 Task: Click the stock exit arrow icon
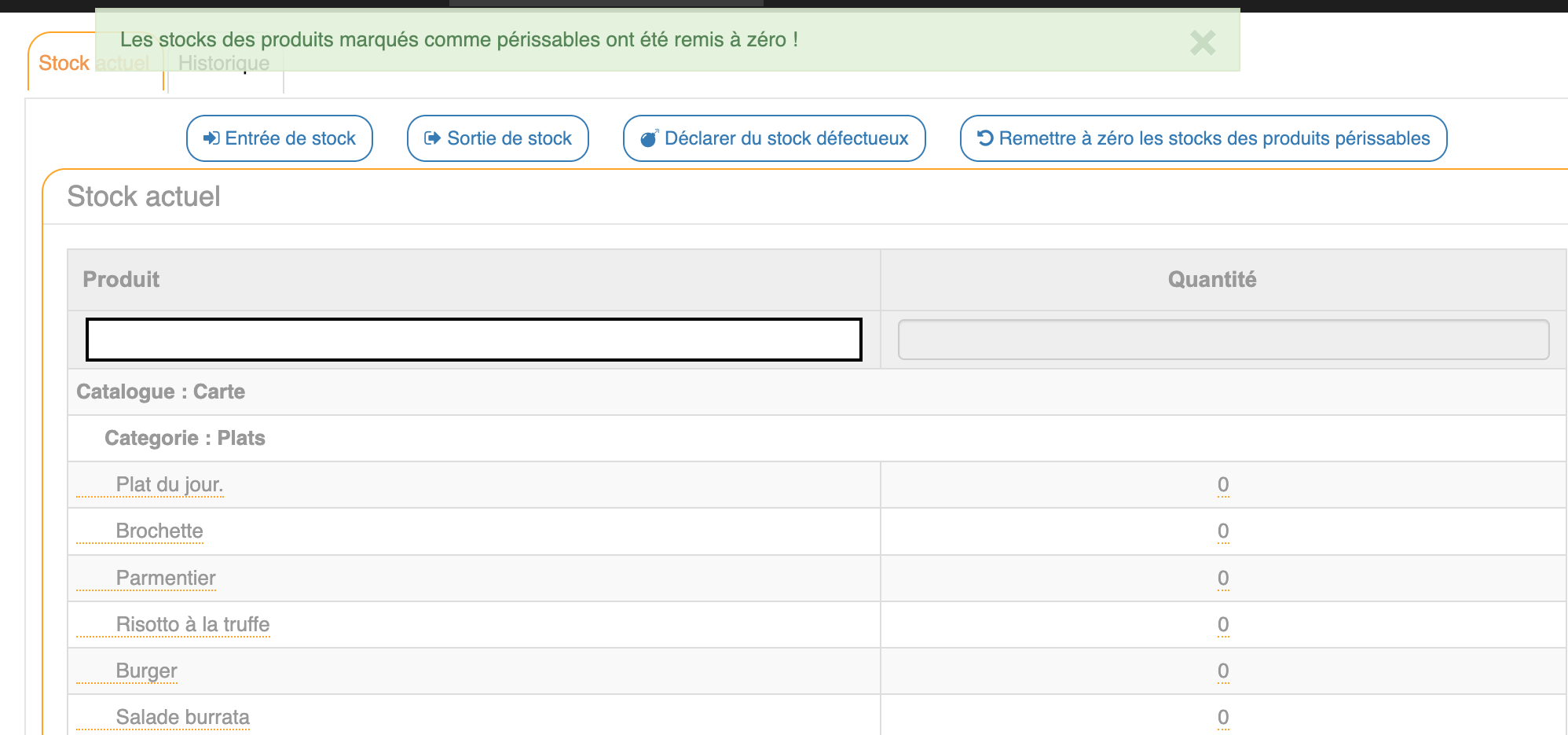[x=432, y=138]
